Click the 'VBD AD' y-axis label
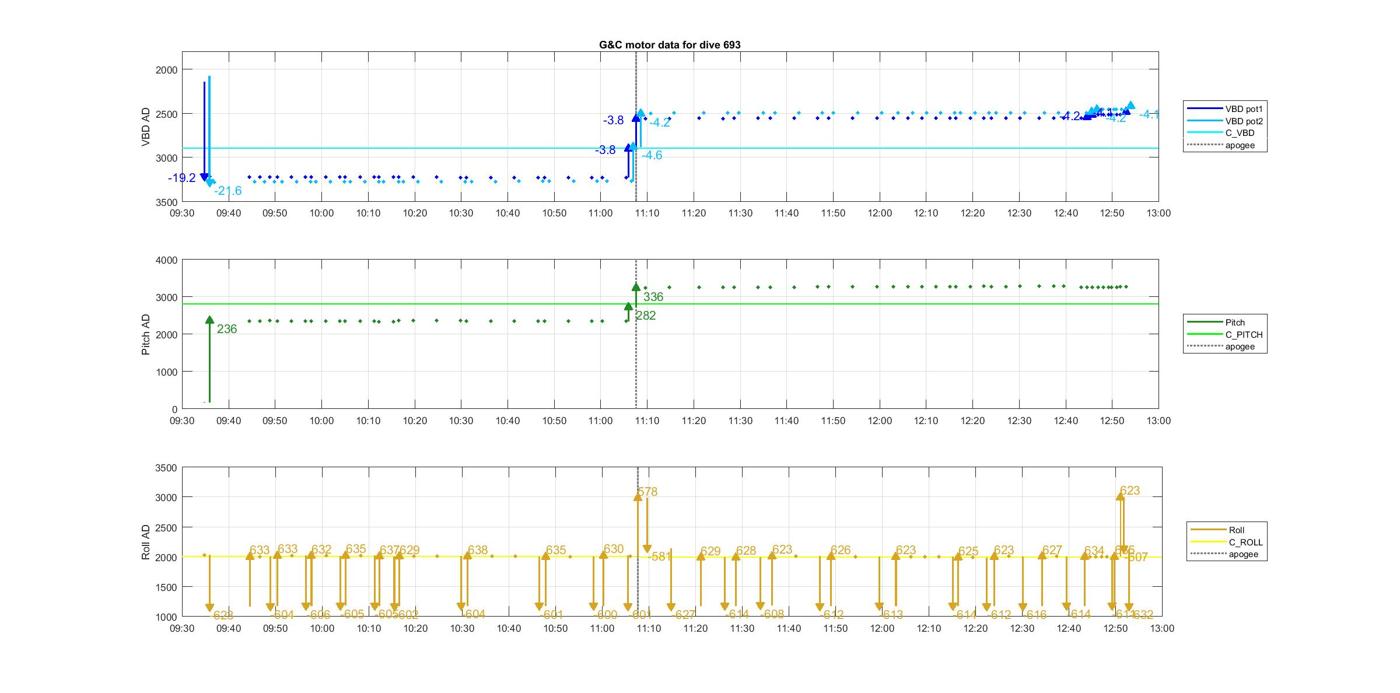Viewport: 1400px width, 693px height. pyautogui.click(x=146, y=128)
